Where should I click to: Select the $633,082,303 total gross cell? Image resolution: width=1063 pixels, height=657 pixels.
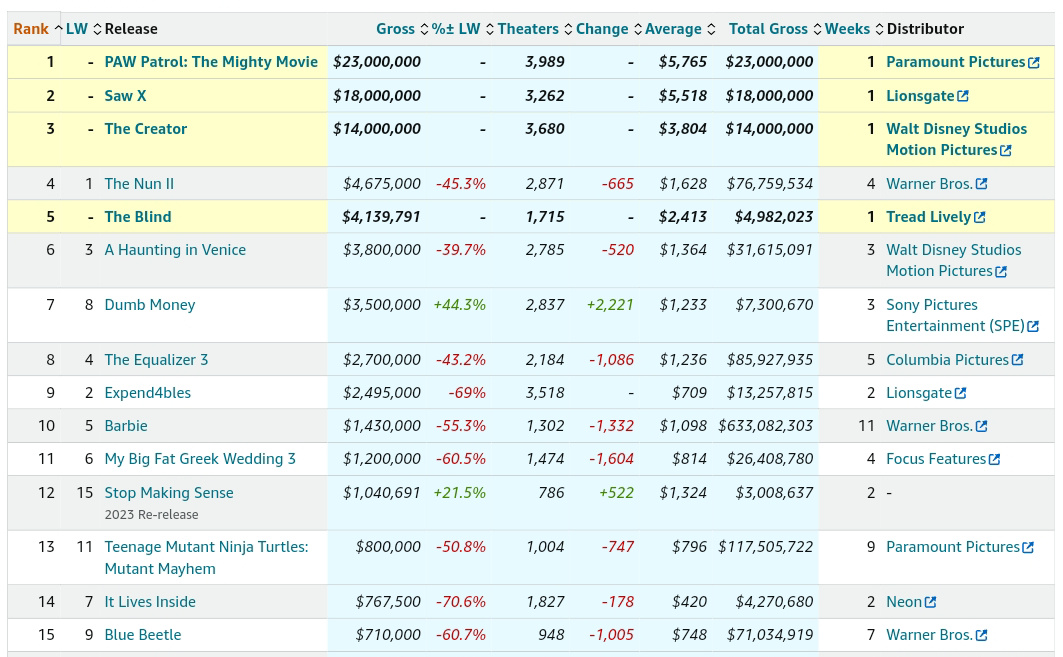coord(765,426)
